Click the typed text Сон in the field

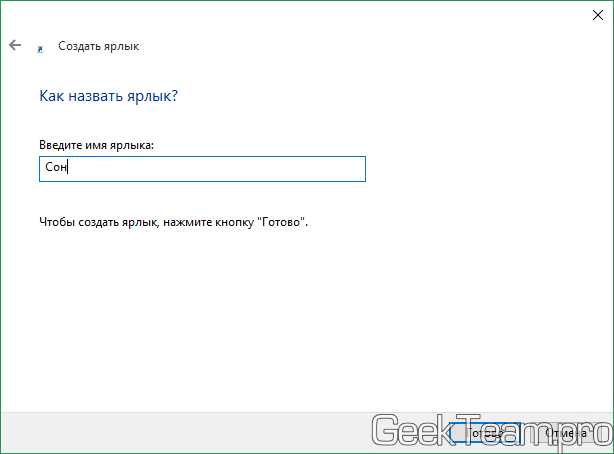pyautogui.click(x=54, y=169)
